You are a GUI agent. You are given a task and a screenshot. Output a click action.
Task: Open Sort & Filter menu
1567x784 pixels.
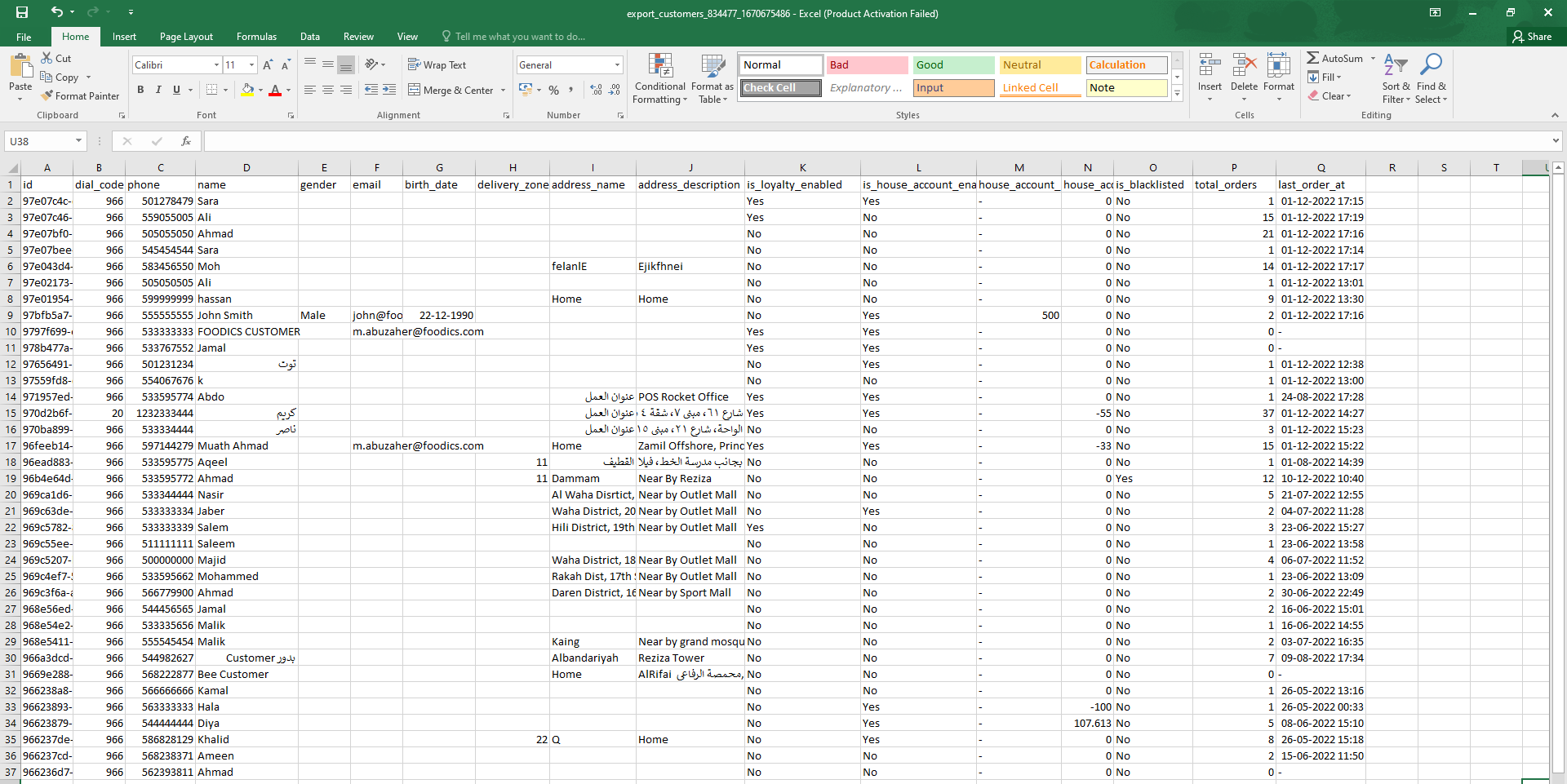point(1396,79)
